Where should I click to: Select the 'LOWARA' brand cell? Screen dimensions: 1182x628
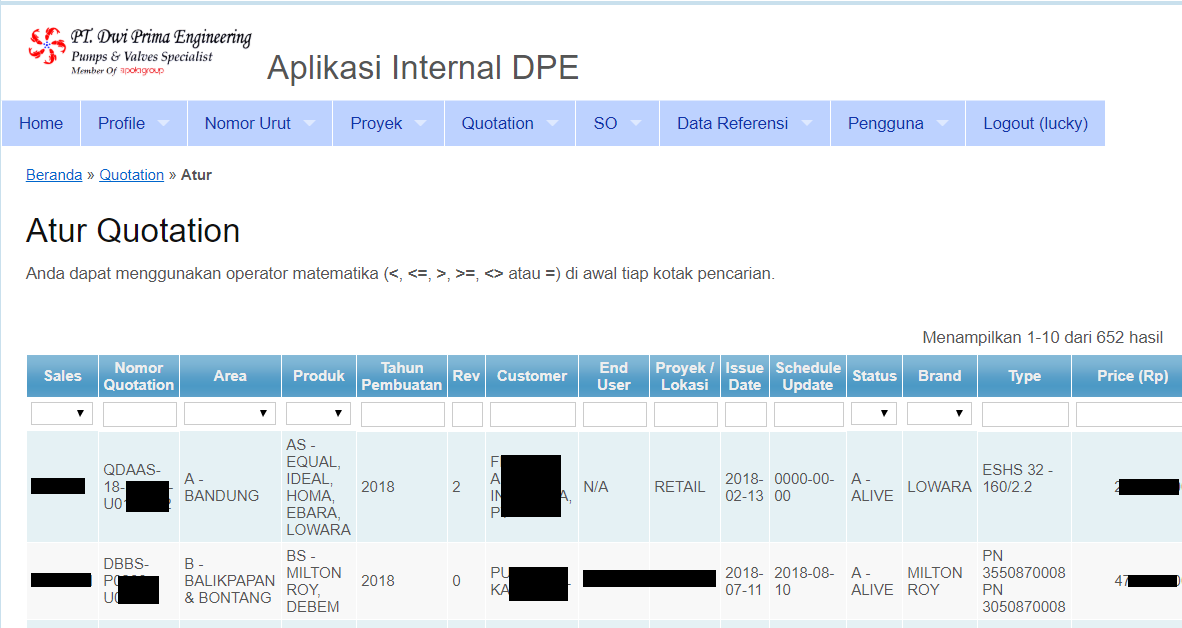(939, 487)
